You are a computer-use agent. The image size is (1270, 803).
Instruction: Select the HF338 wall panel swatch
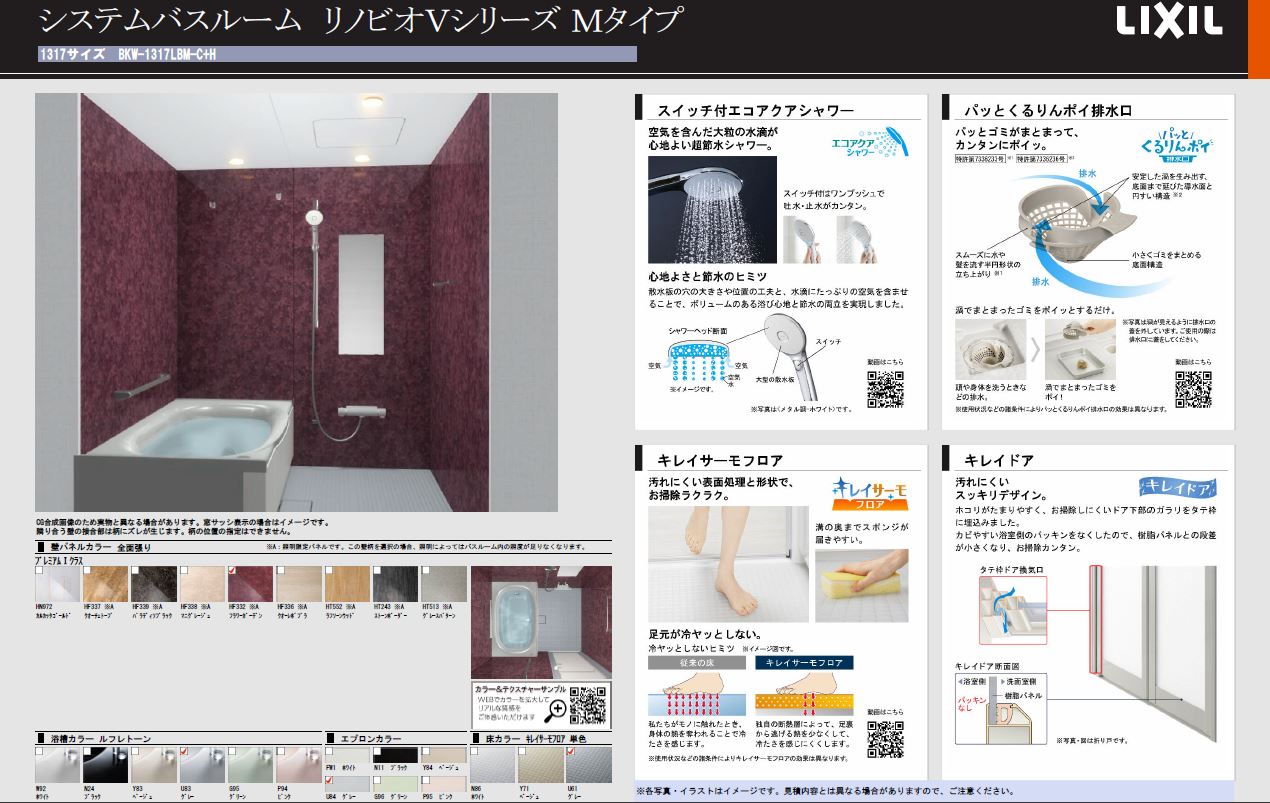pyautogui.click(x=201, y=584)
